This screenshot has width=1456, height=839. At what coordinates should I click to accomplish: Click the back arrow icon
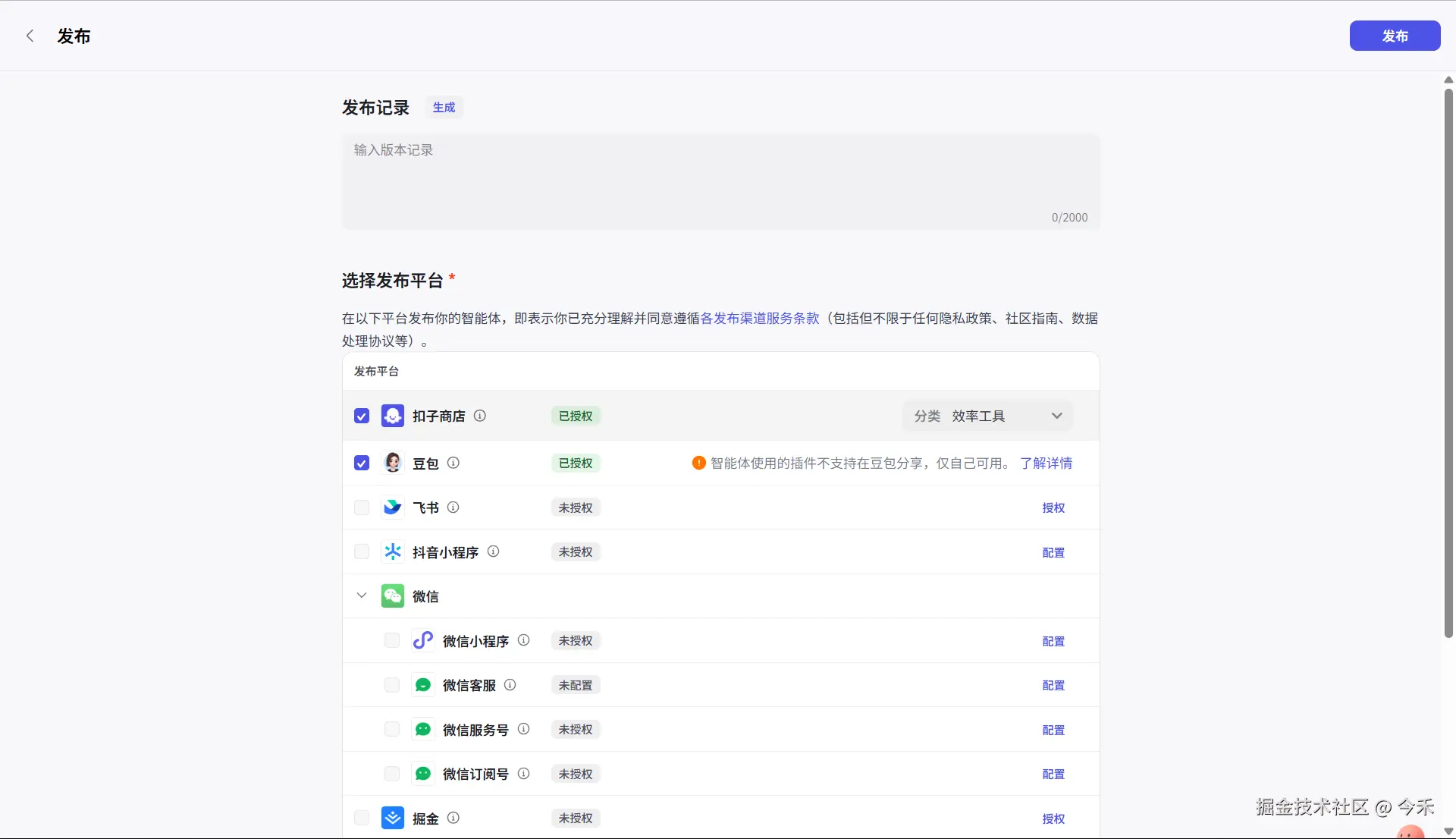click(x=30, y=36)
